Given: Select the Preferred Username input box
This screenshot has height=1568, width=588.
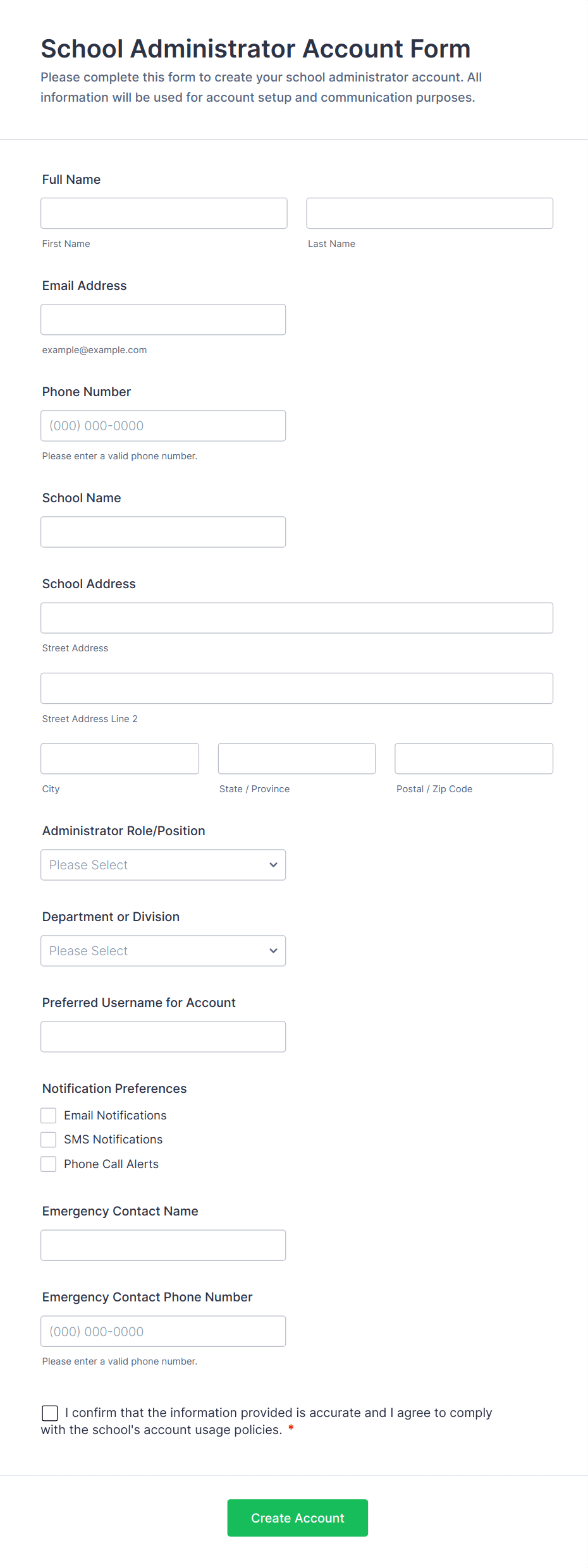Looking at the screenshot, I should coord(163,1037).
